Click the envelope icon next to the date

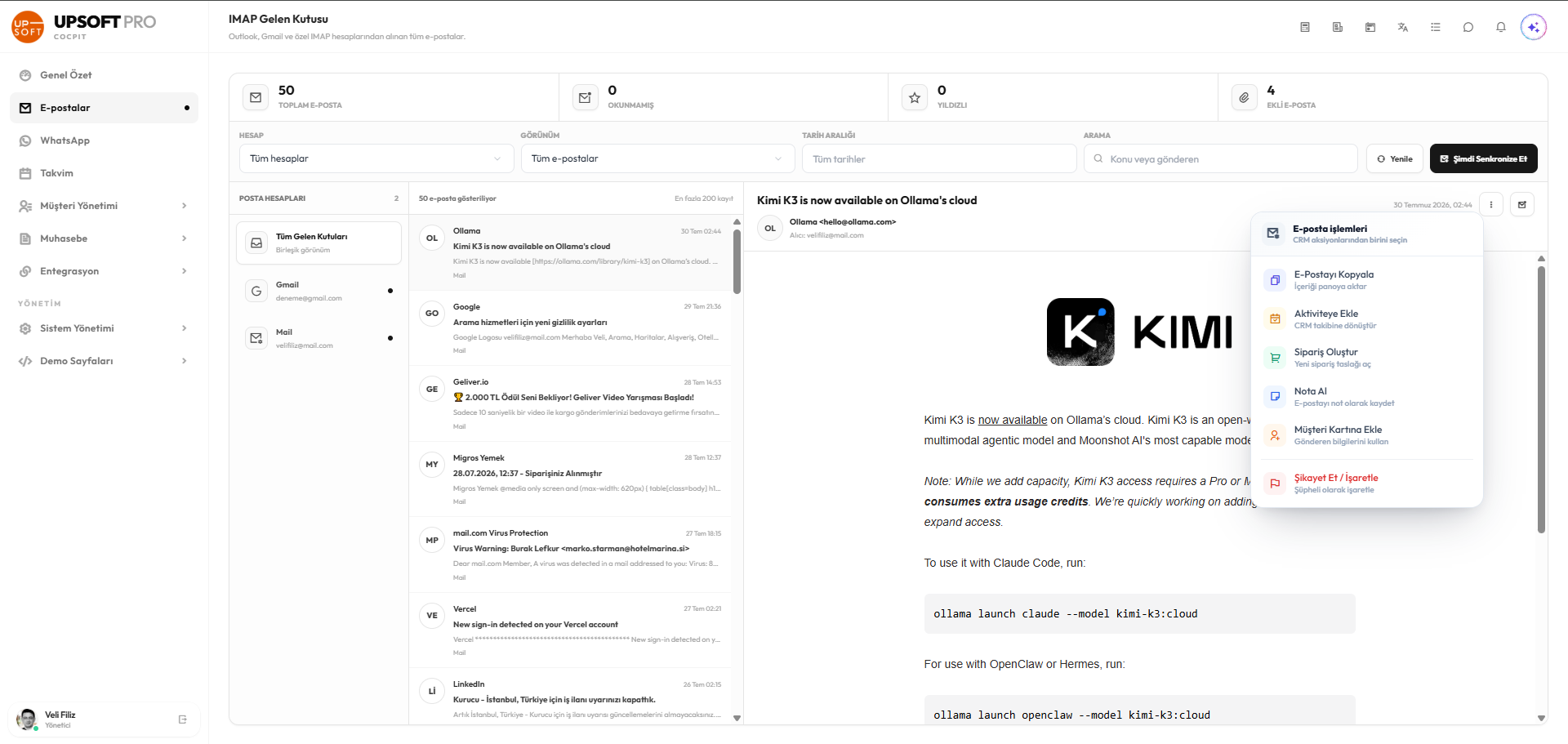tap(1522, 204)
